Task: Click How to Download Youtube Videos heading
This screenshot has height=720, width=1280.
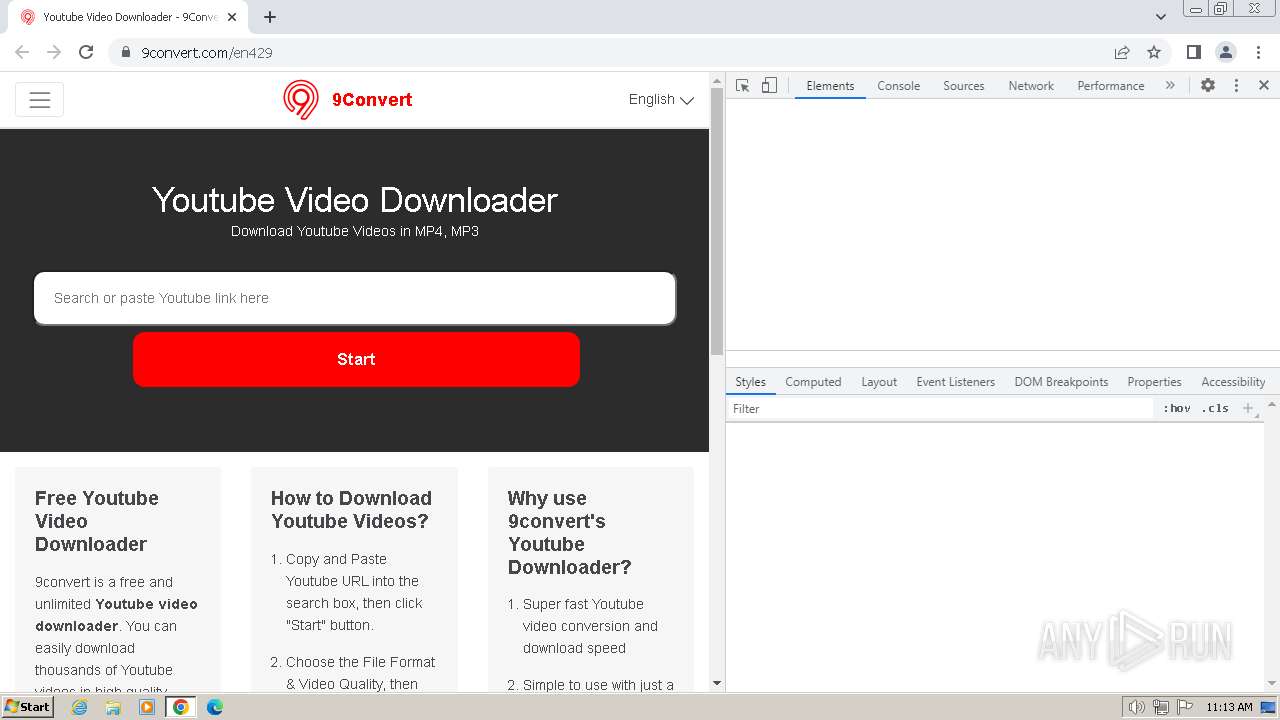Action: pyautogui.click(x=351, y=509)
